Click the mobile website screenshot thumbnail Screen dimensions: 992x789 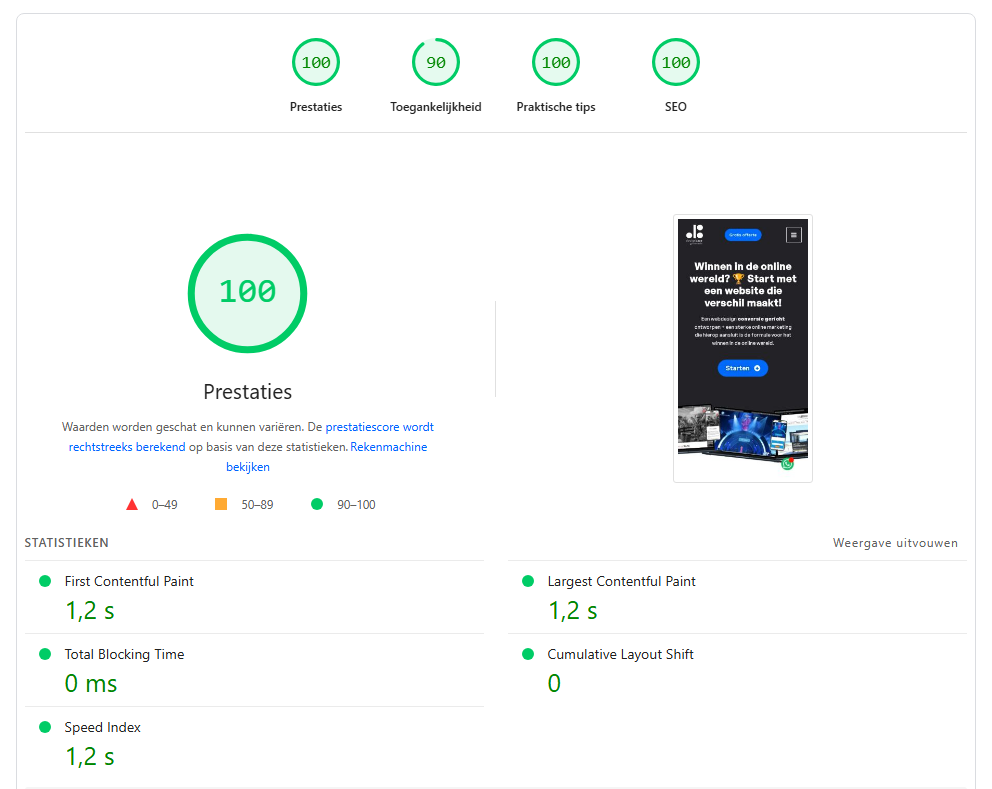tap(742, 348)
